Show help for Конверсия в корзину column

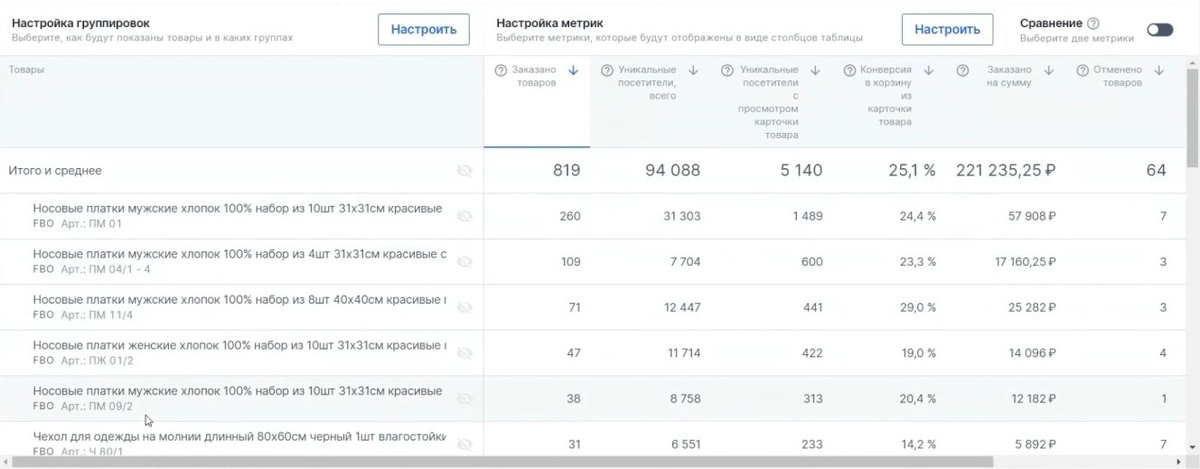(850, 70)
